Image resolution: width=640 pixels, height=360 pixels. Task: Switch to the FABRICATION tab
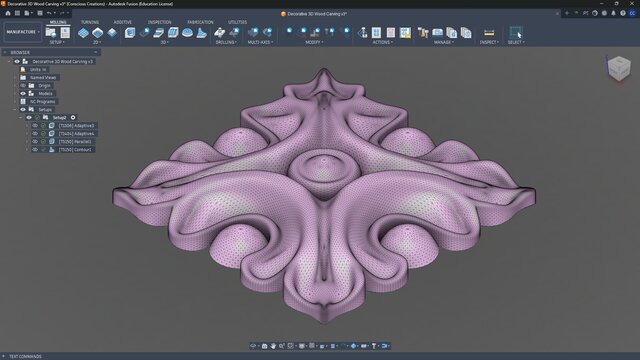200,22
